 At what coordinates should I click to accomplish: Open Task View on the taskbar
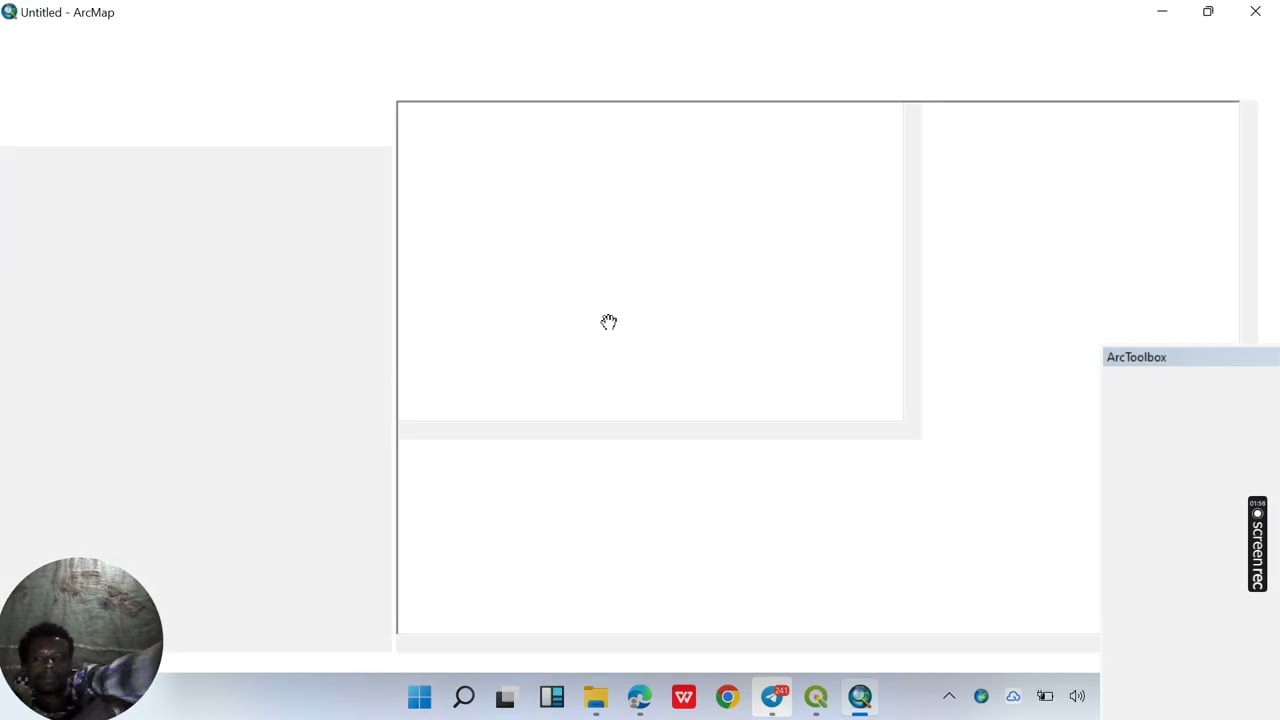(505, 697)
